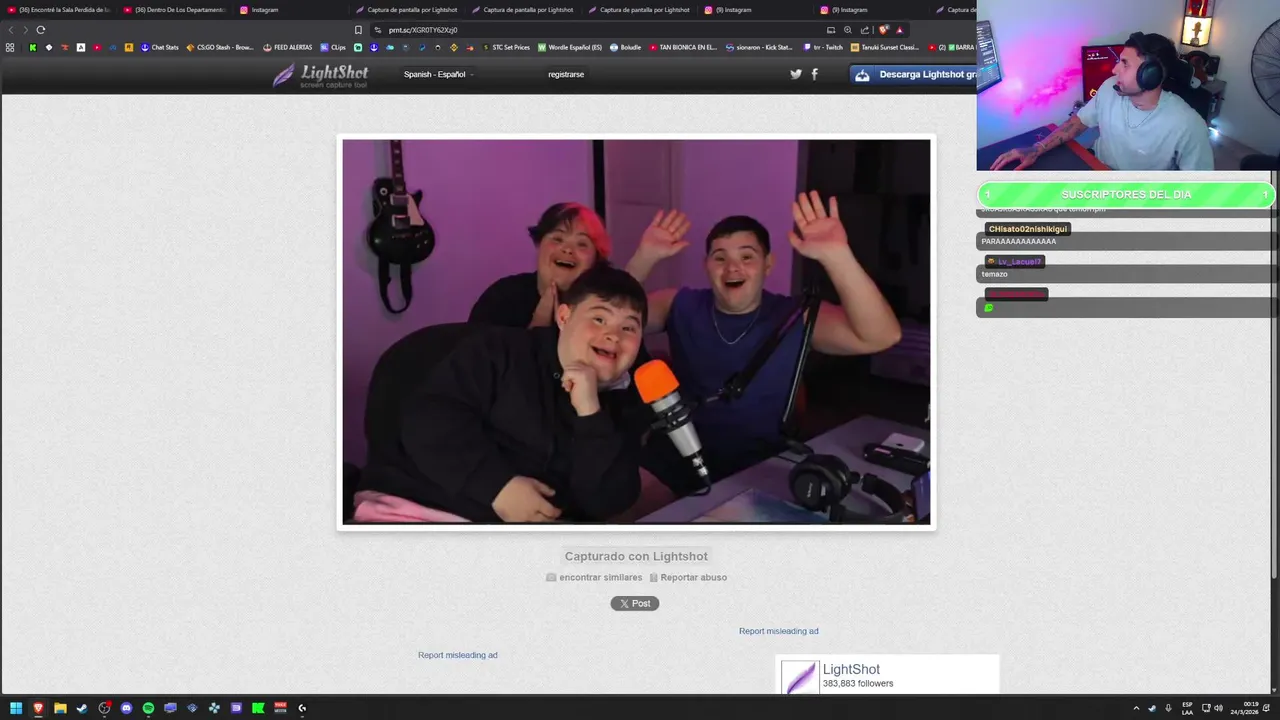Open the network tray icon
The image size is (1280, 720).
point(1206,708)
